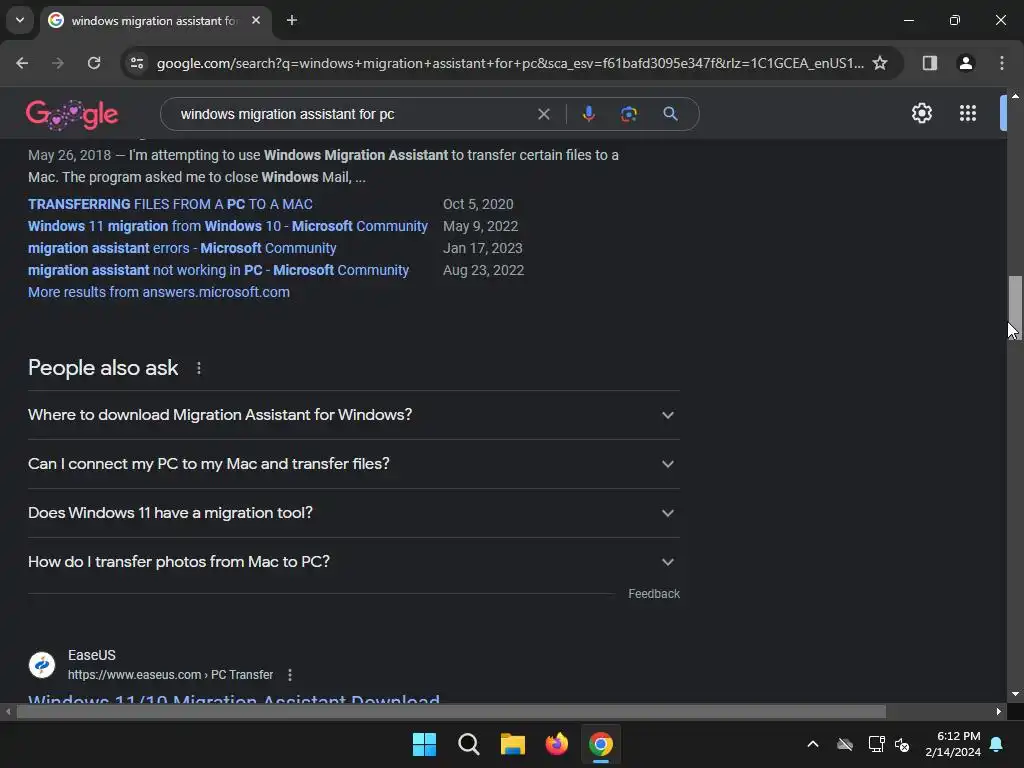Open the Google apps grid

coord(968,114)
